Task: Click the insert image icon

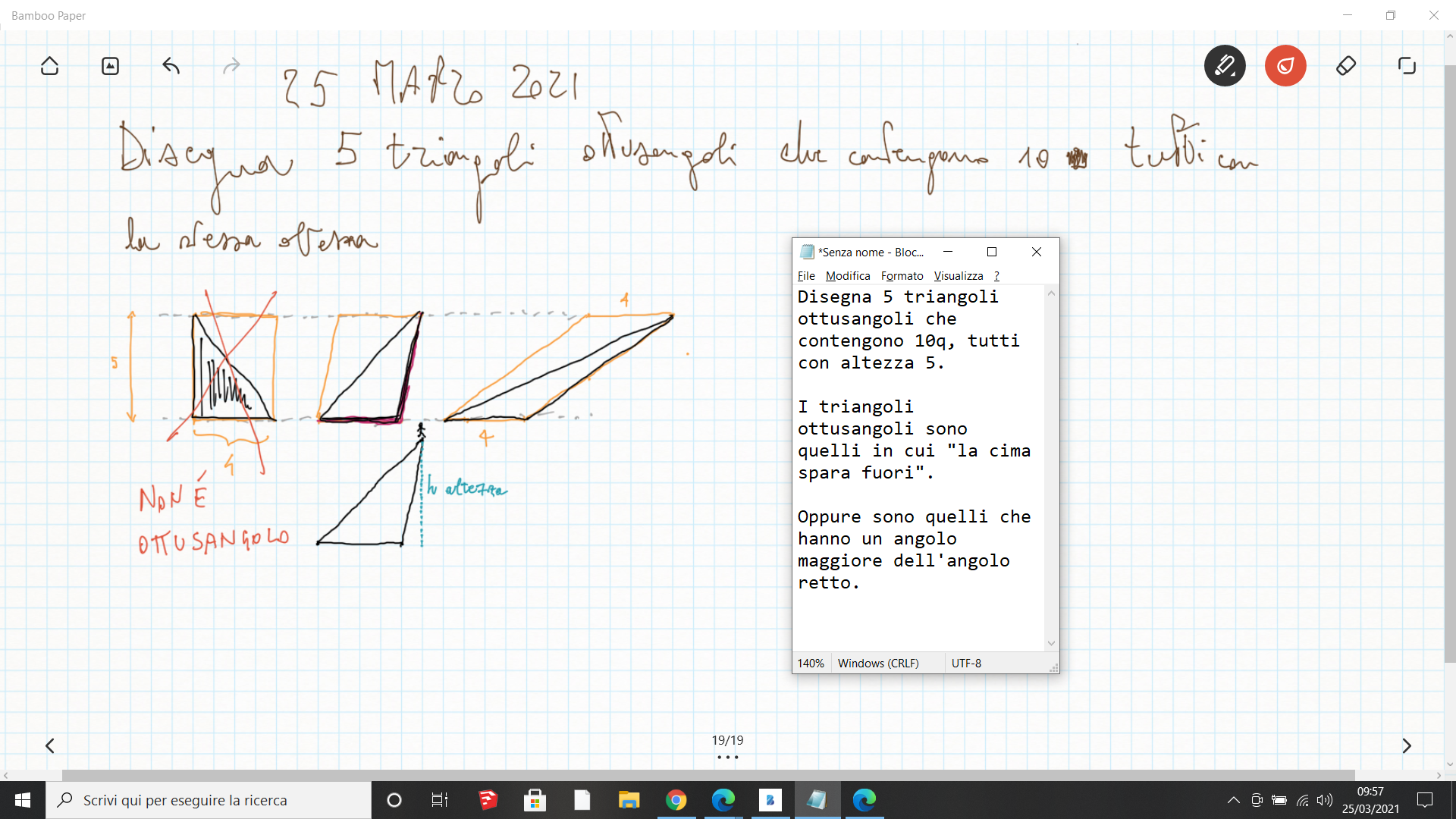Action: click(x=111, y=66)
